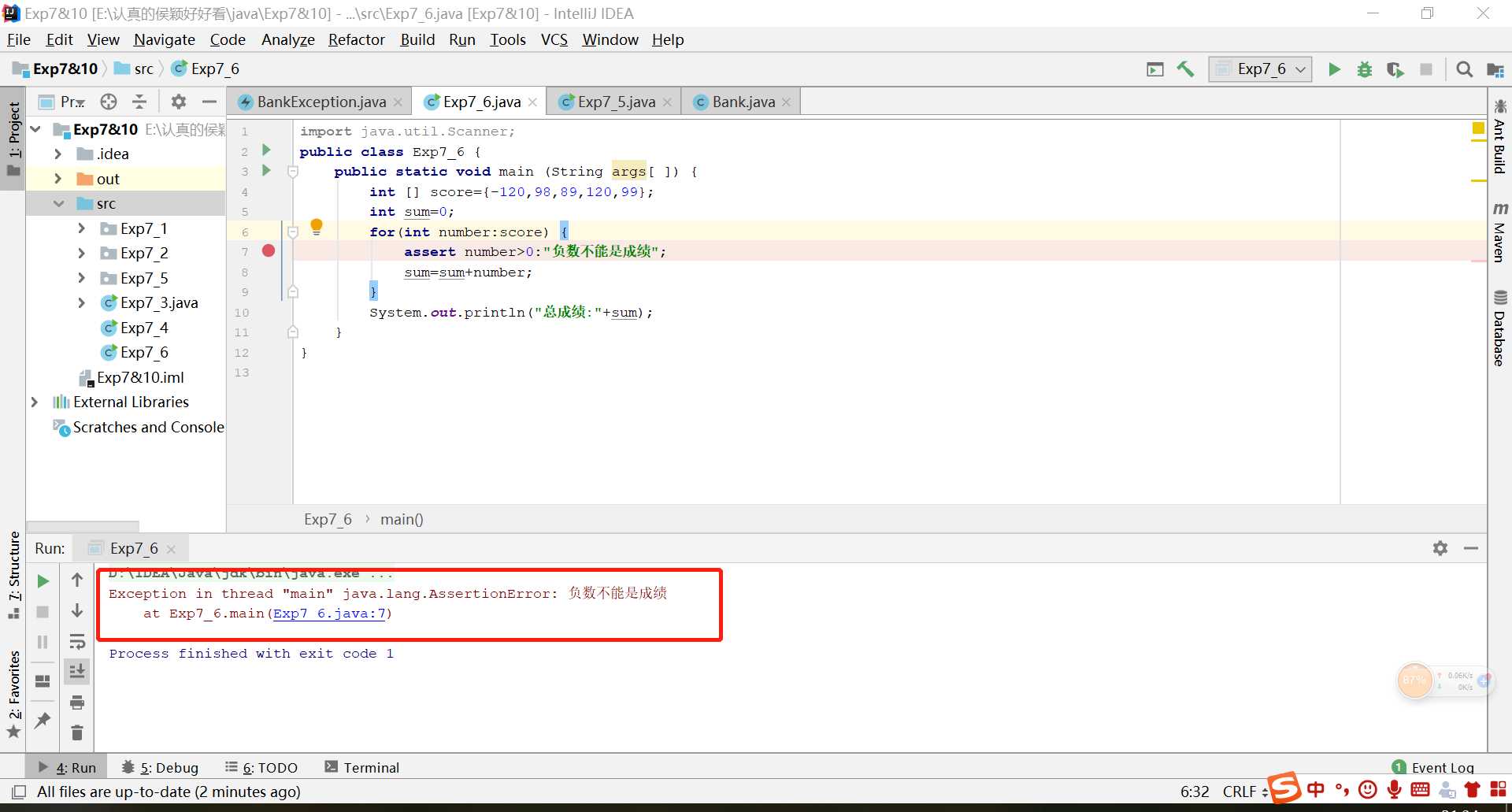Screen dimensions: 1512x812
Task: Toggle soft-wrap in the Run console
Action: (x=77, y=641)
